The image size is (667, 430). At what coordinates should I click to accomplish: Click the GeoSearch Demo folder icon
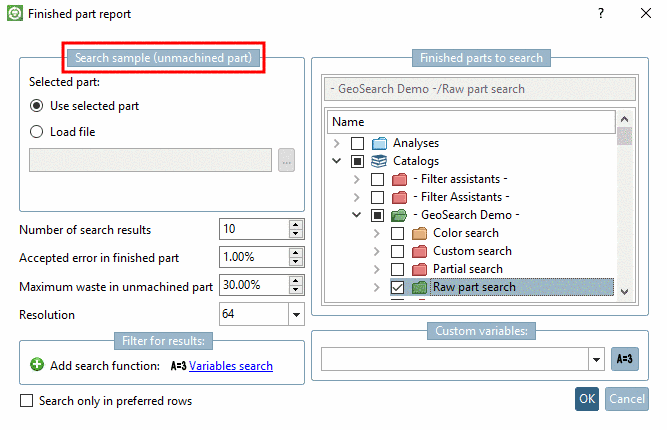point(399,215)
